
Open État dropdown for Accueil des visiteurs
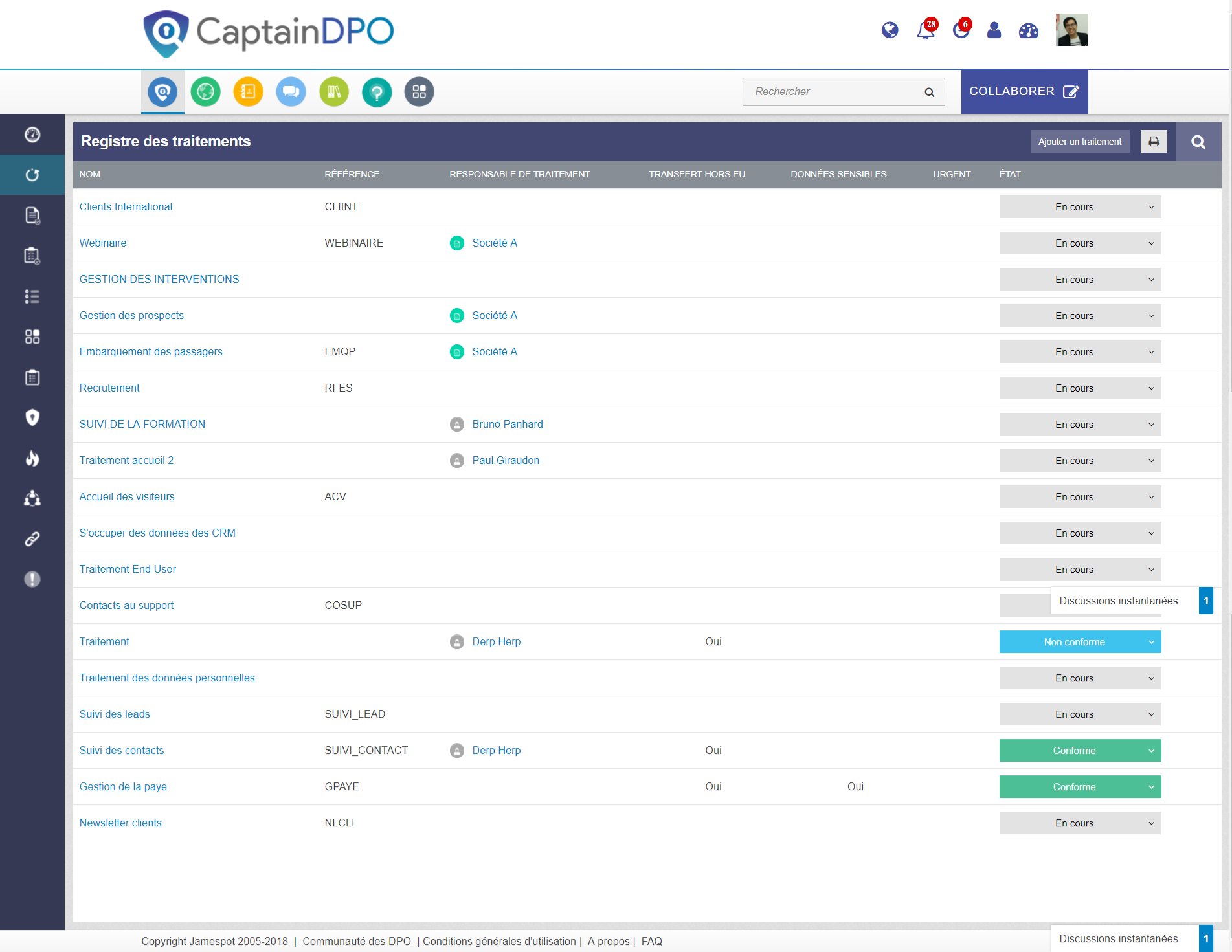coord(1080,497)
